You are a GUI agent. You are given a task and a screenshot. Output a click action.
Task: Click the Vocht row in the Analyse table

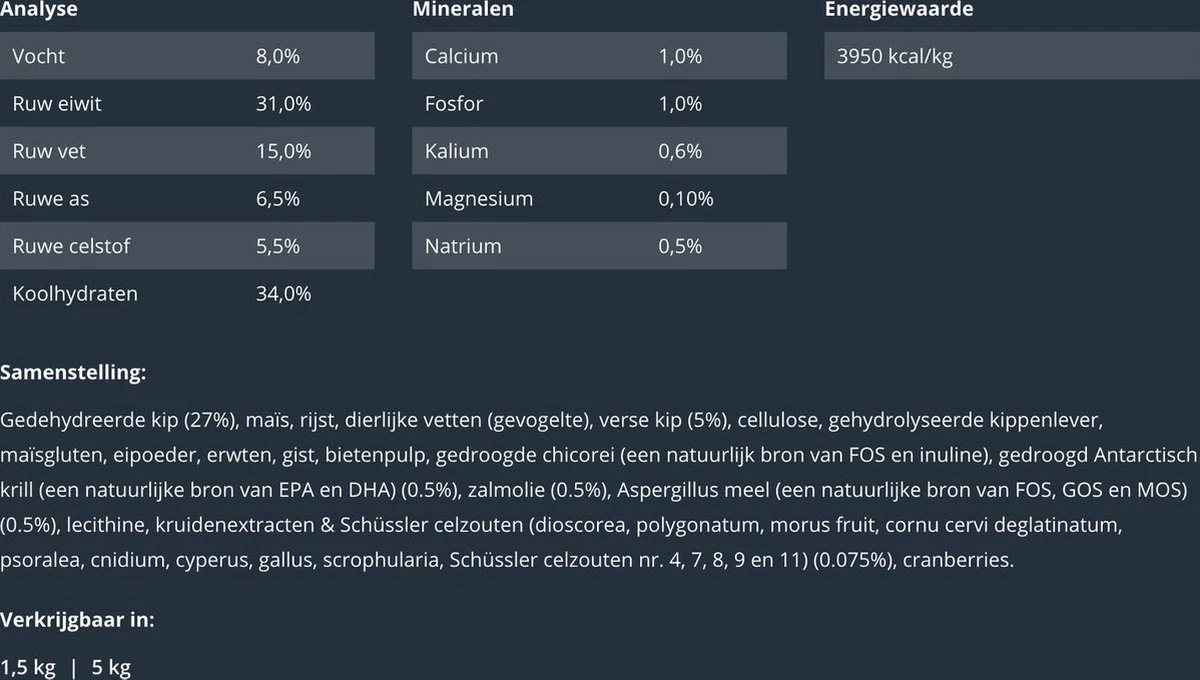click(187, 56)
